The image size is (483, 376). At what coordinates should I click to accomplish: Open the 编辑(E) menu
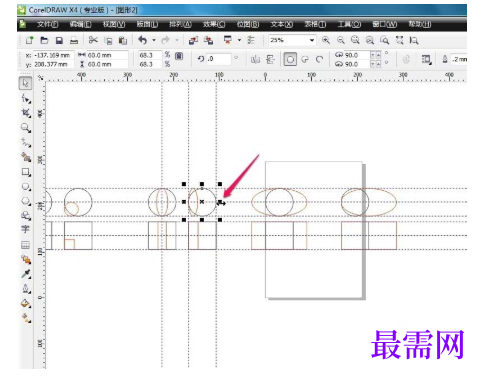(80, 24)
